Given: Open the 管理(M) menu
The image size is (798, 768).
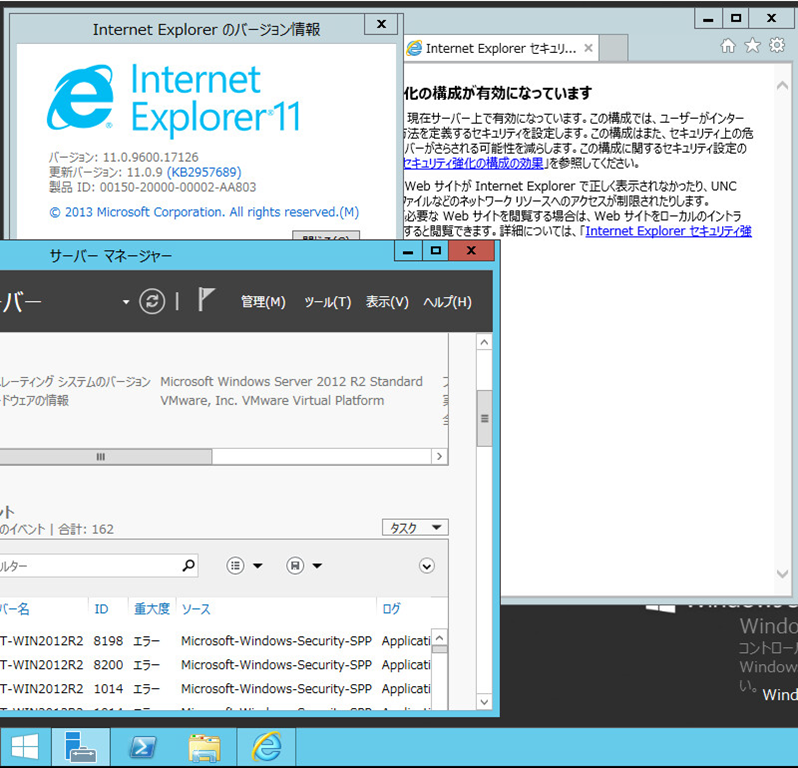Looking at the screenshot, I should (x=263, y=302).
